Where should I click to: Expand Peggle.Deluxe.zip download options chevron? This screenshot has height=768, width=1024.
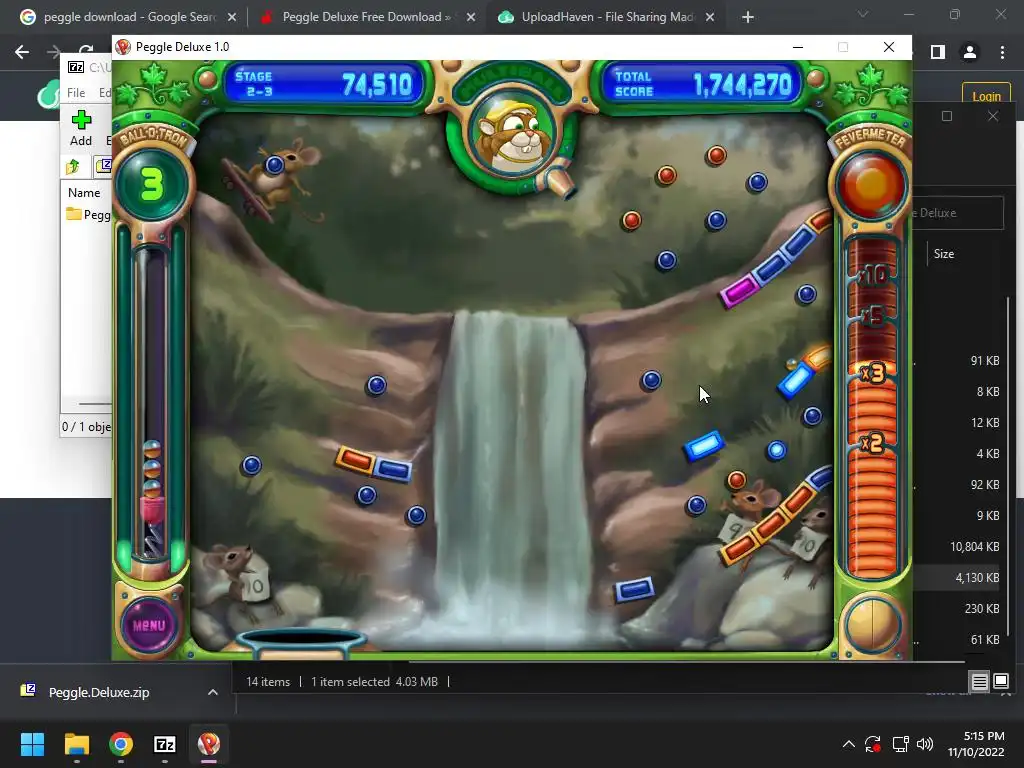(x=213, y=692)
